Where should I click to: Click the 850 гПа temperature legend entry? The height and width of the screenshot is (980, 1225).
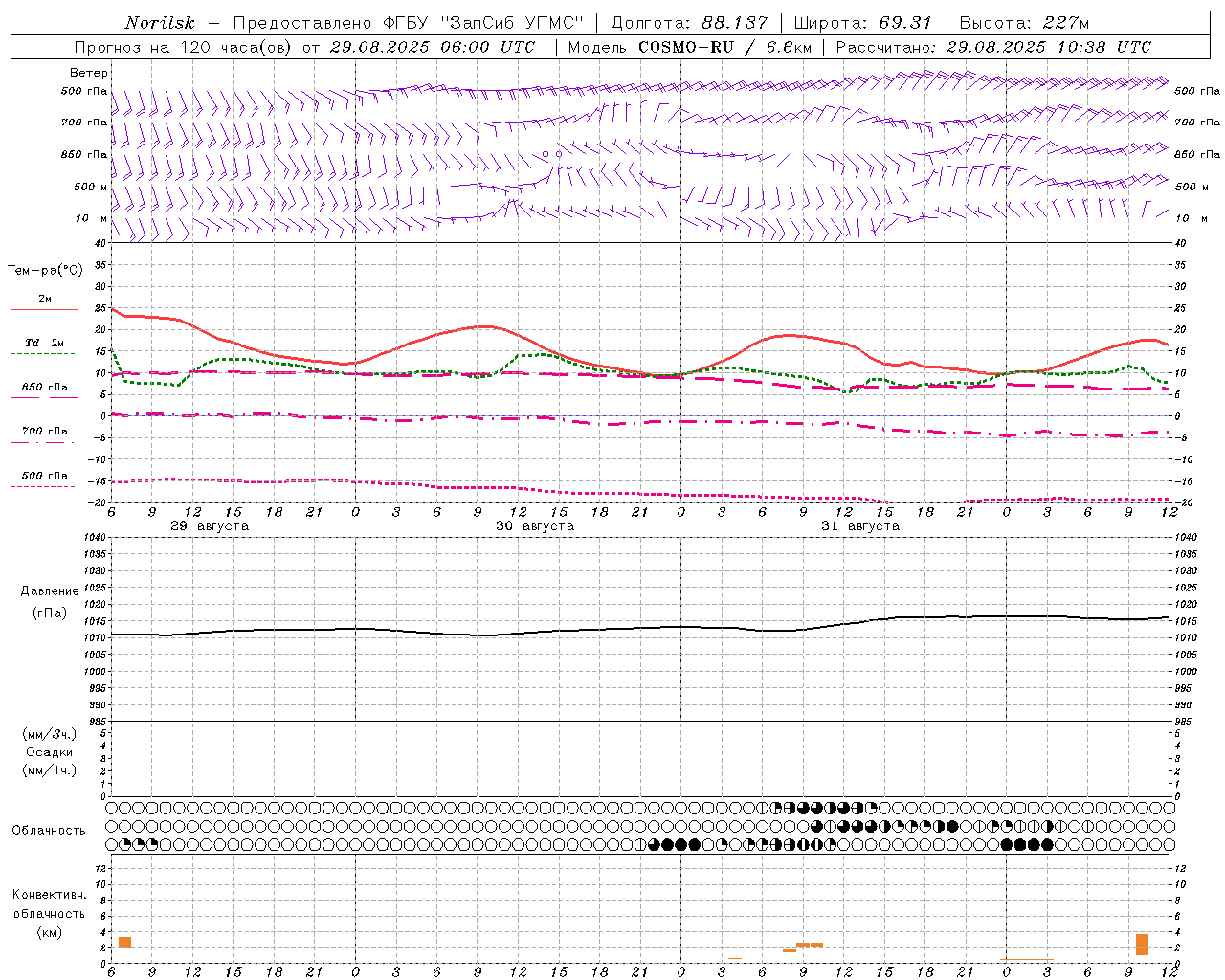45,387
